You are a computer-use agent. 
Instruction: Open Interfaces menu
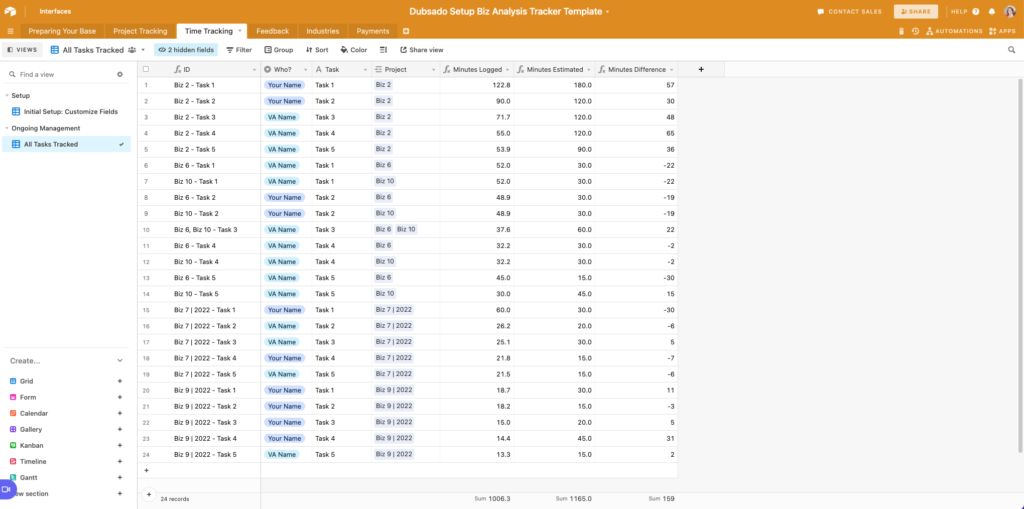[x=55, y=12]
